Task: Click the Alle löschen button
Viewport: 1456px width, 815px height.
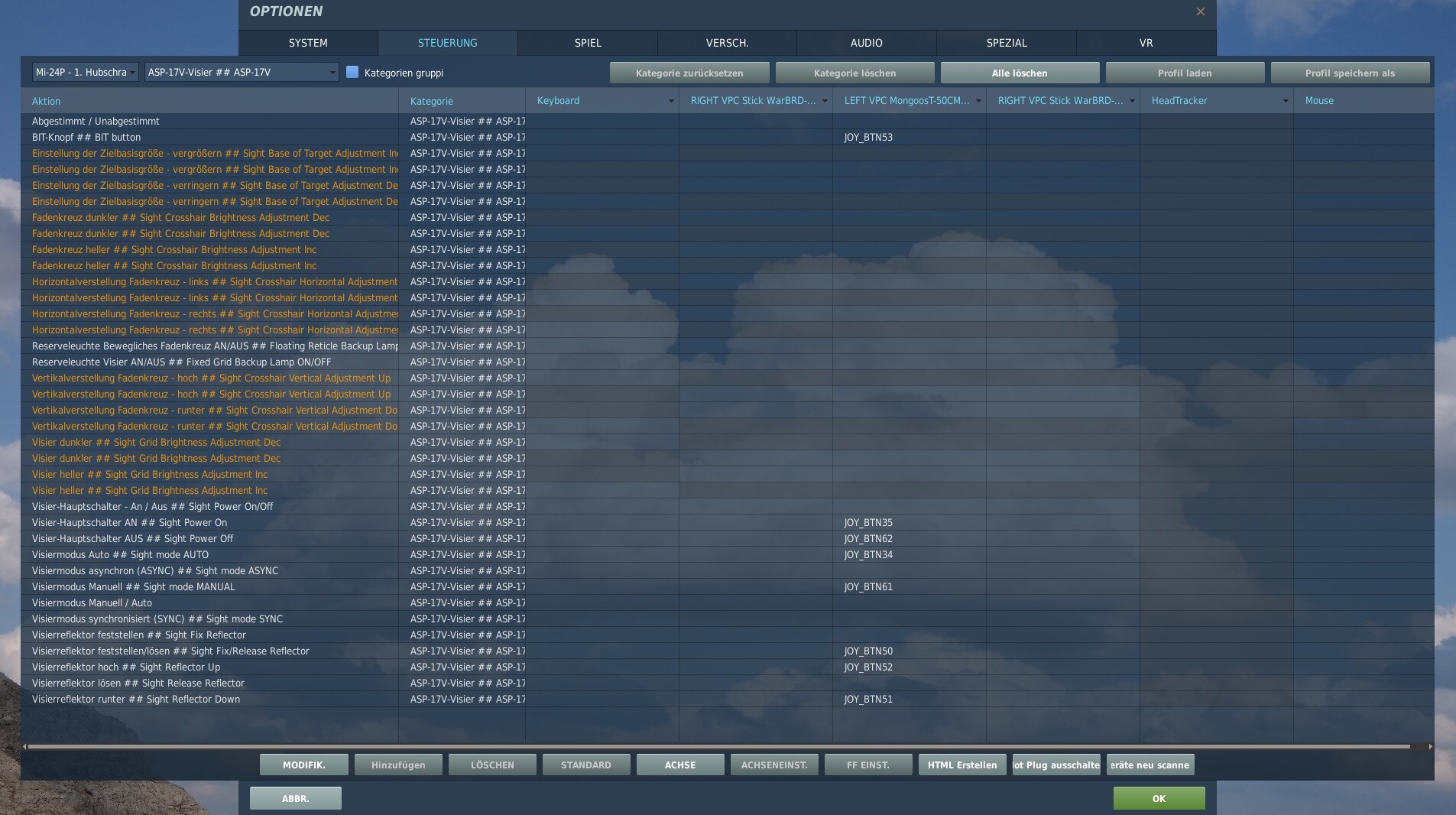Action: tap(1020, 73)
